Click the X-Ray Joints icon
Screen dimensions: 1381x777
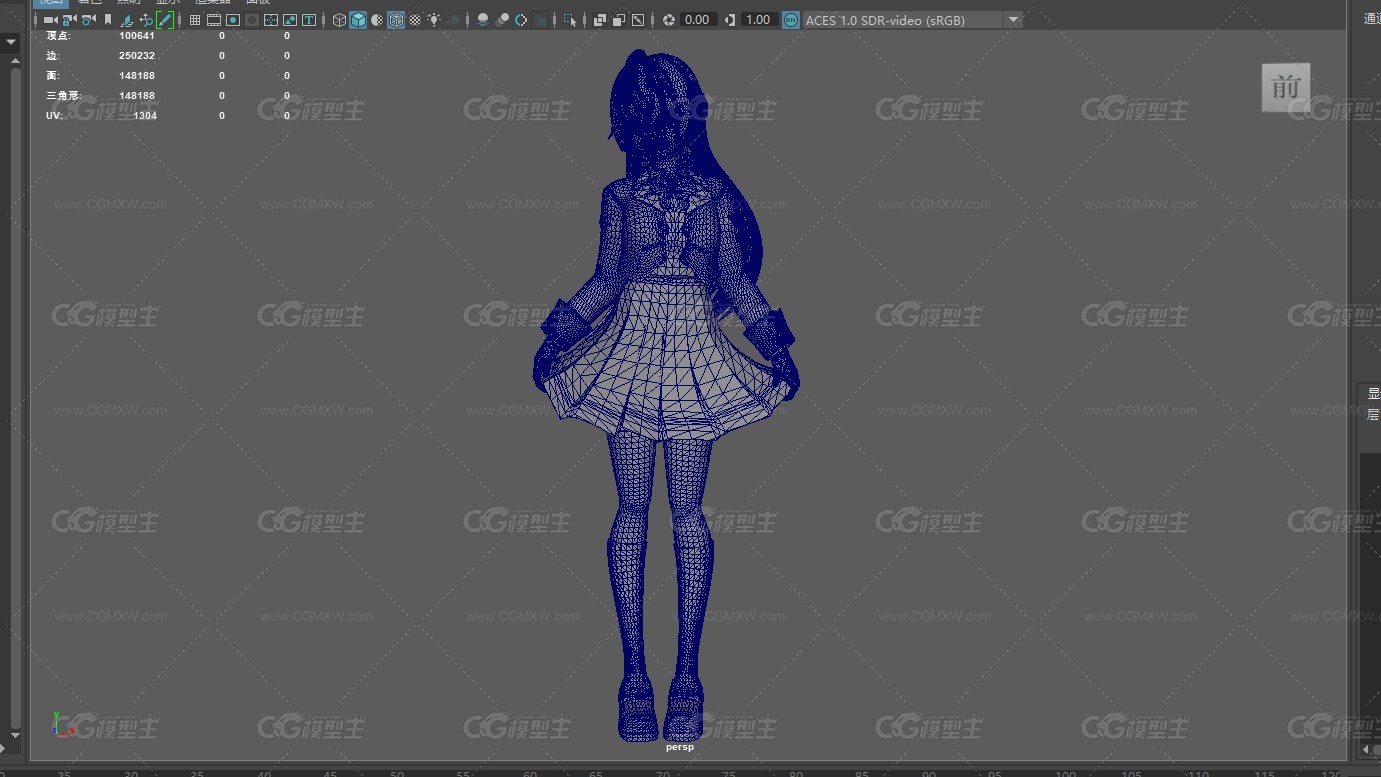coord(637,20)
